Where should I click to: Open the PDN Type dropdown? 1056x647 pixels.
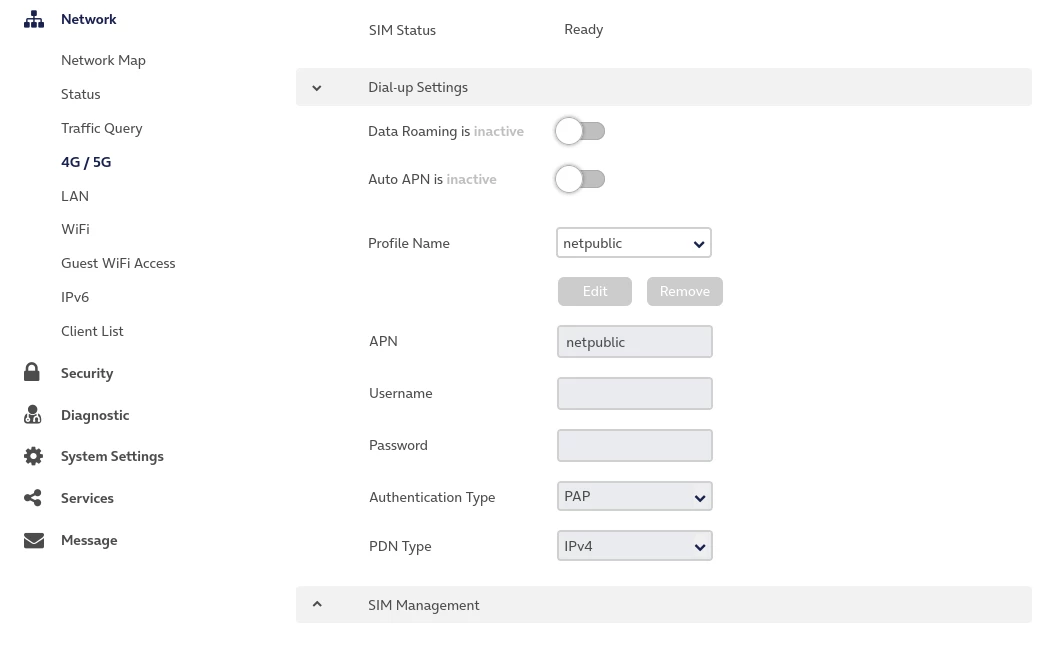634,546
